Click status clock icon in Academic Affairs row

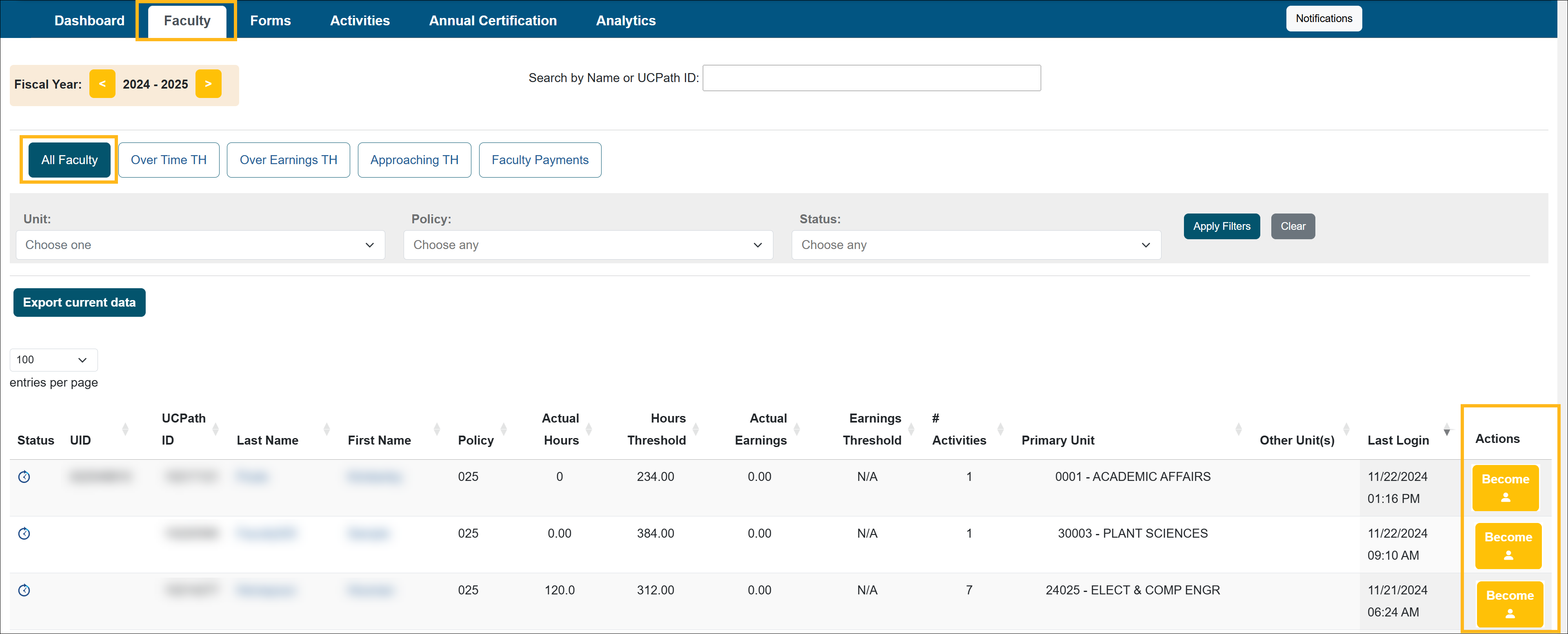point(24,477)
